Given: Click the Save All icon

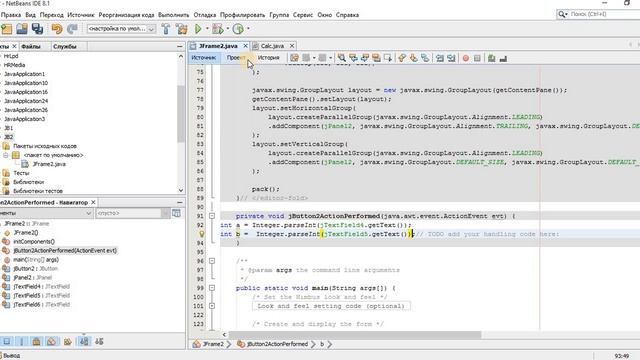Looking at the screenshot, I should pyautogui.click(x=38, y=29).
